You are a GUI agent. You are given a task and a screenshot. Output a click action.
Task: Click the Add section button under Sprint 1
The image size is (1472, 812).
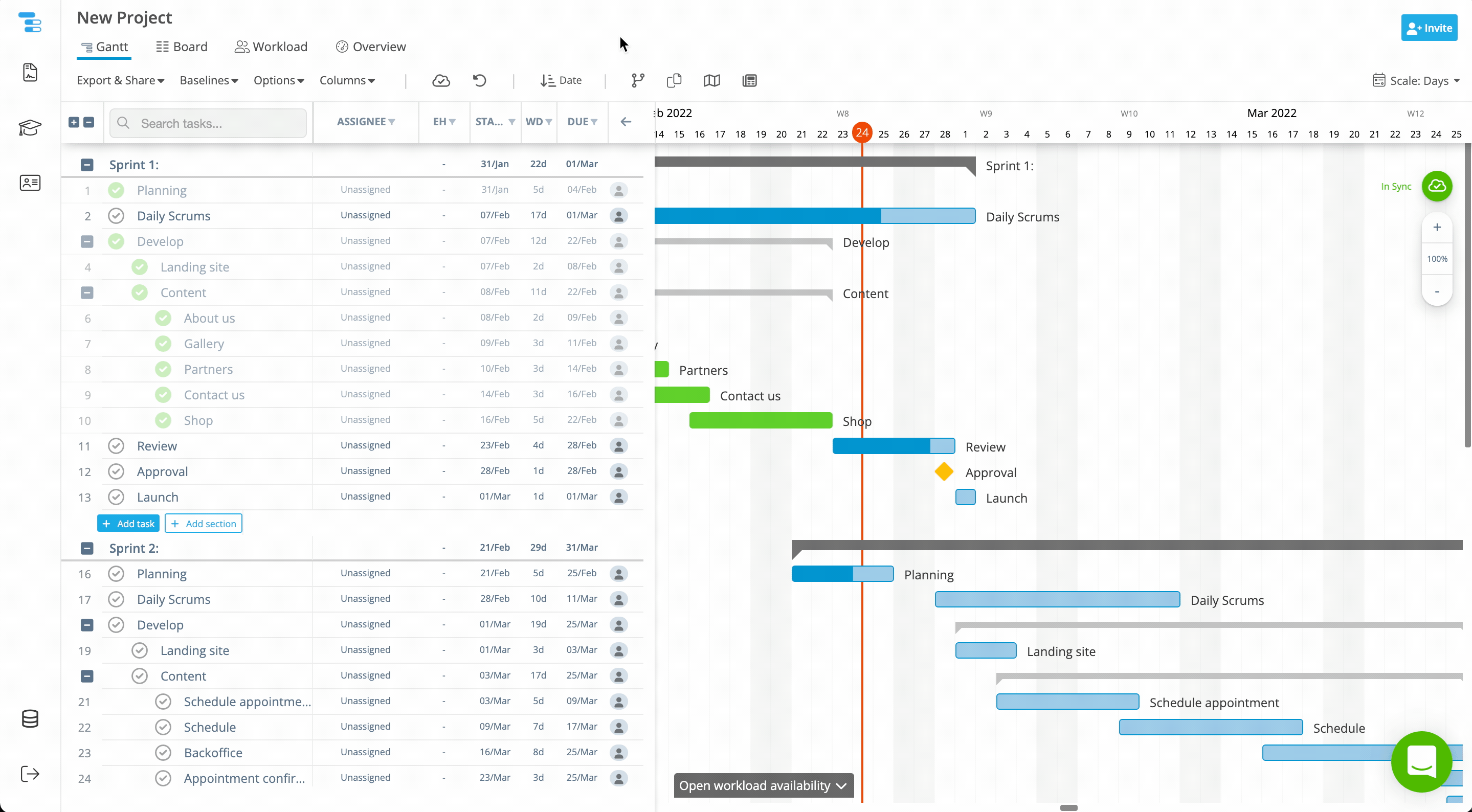pos(203,523)
